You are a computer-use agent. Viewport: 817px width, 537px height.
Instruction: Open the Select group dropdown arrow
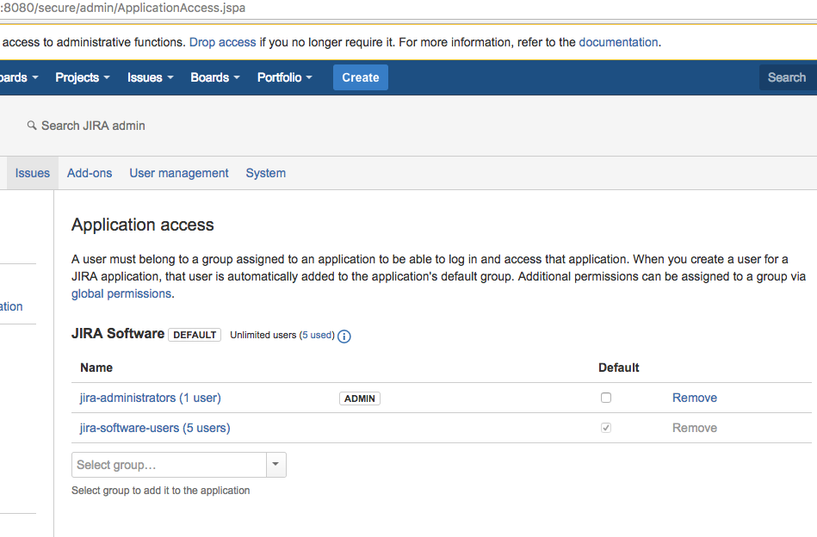pos(276,465)
